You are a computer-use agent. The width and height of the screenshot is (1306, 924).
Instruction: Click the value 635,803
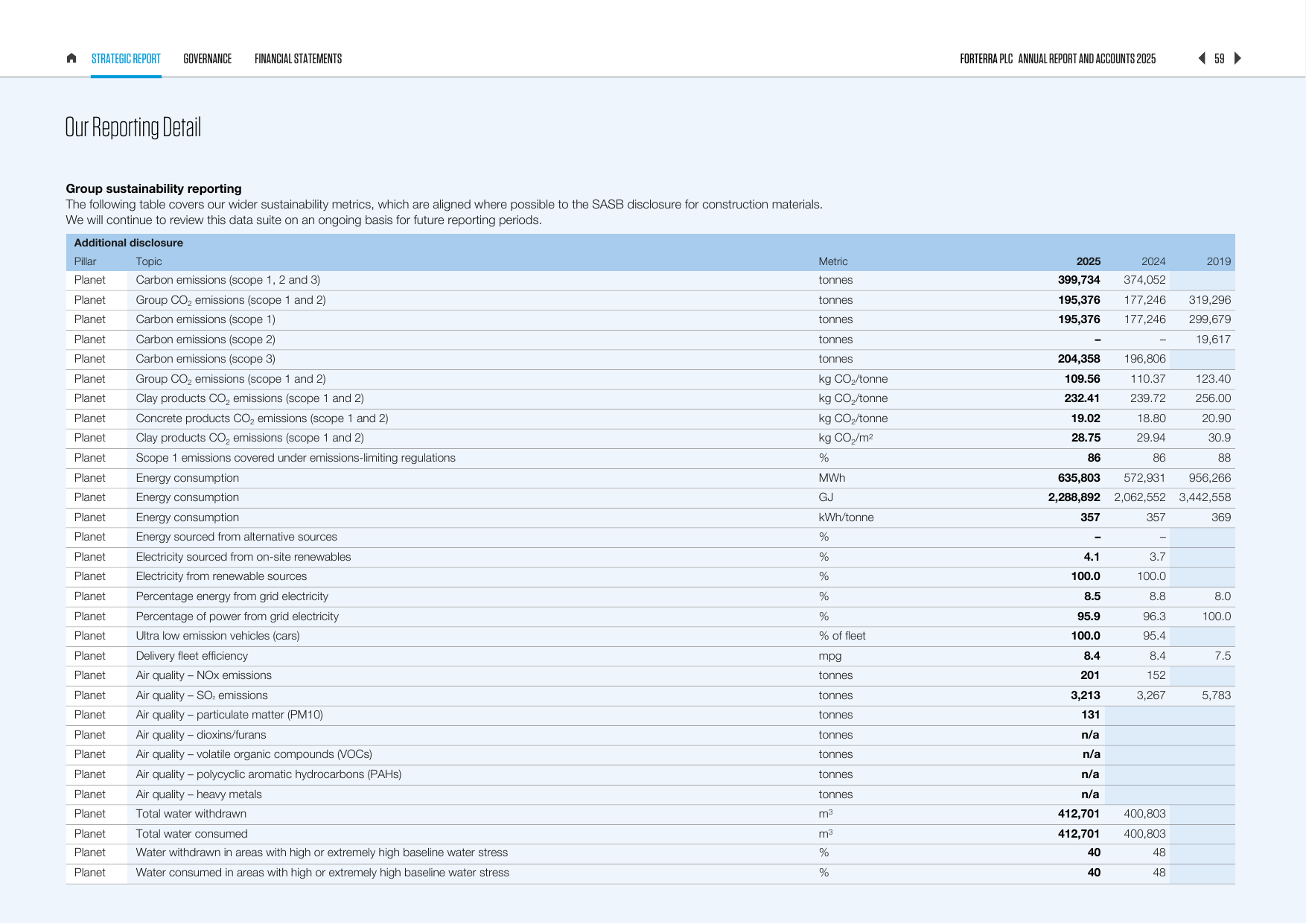1079,478
